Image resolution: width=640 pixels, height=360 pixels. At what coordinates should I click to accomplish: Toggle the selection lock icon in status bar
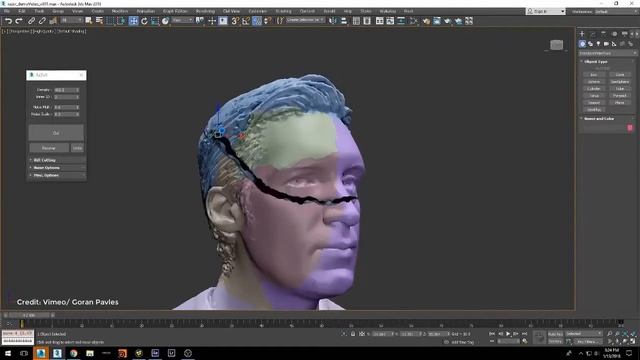[353, 334]
